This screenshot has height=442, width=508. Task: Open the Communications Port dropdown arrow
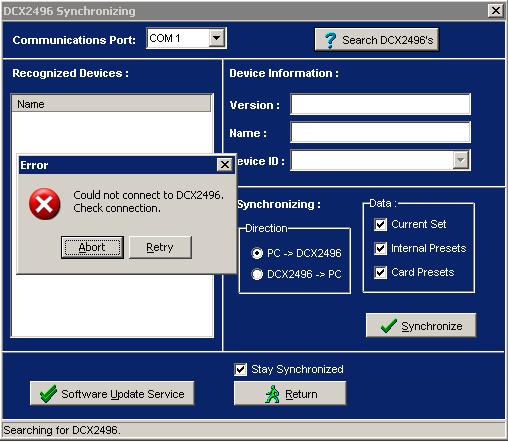pyautogui.click(x=217, y=38)
